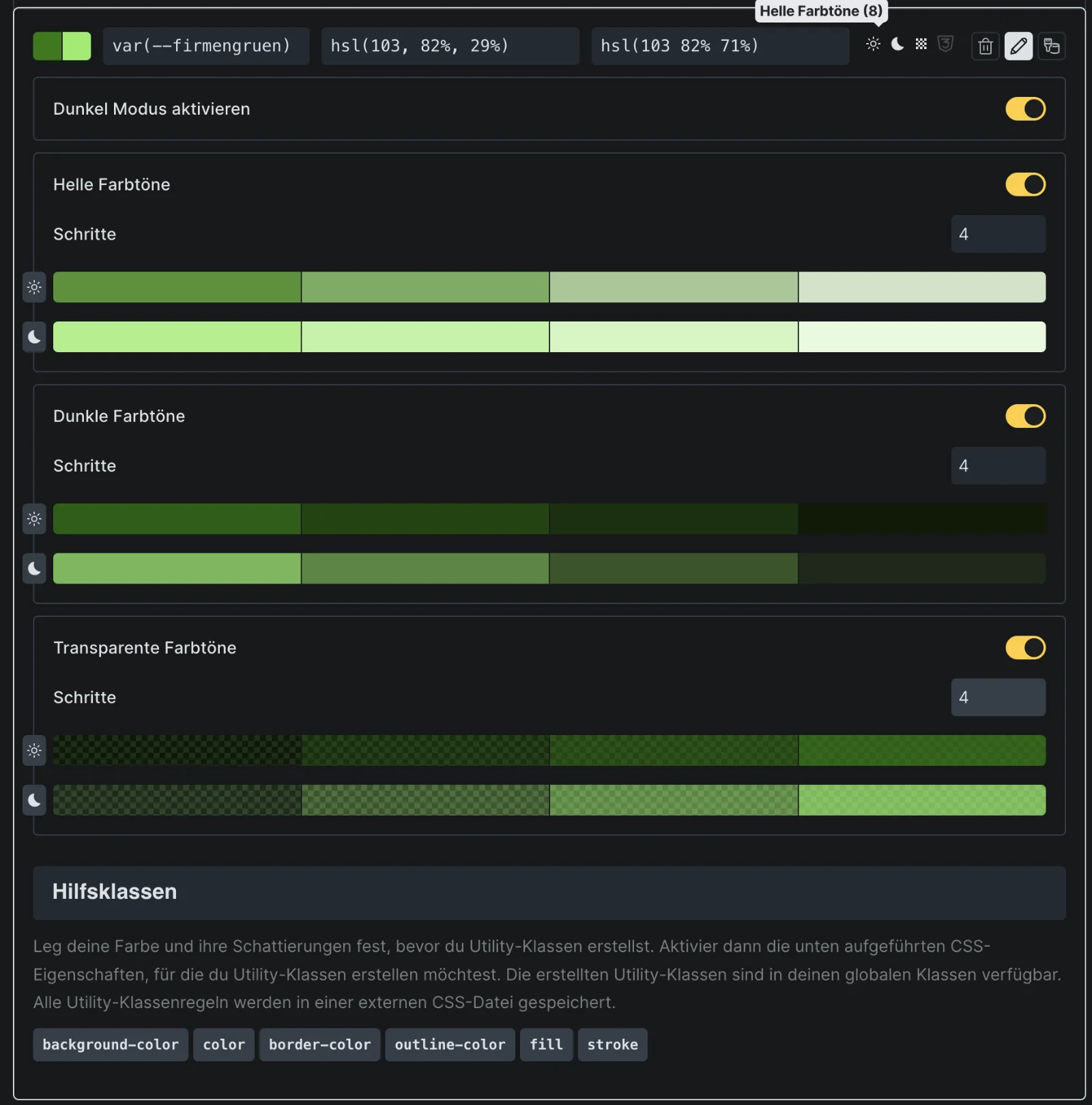
Task: Click the moon icon beside Transparente Farbtöne row
Action: click(x=34, y=800)
